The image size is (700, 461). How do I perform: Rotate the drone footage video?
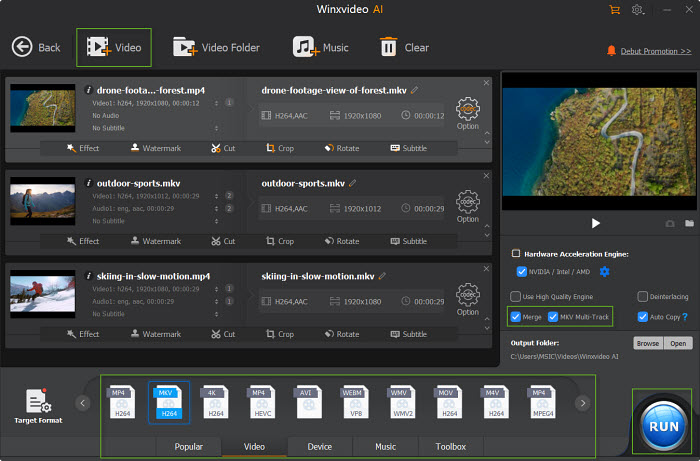click(x=342, y=148)
